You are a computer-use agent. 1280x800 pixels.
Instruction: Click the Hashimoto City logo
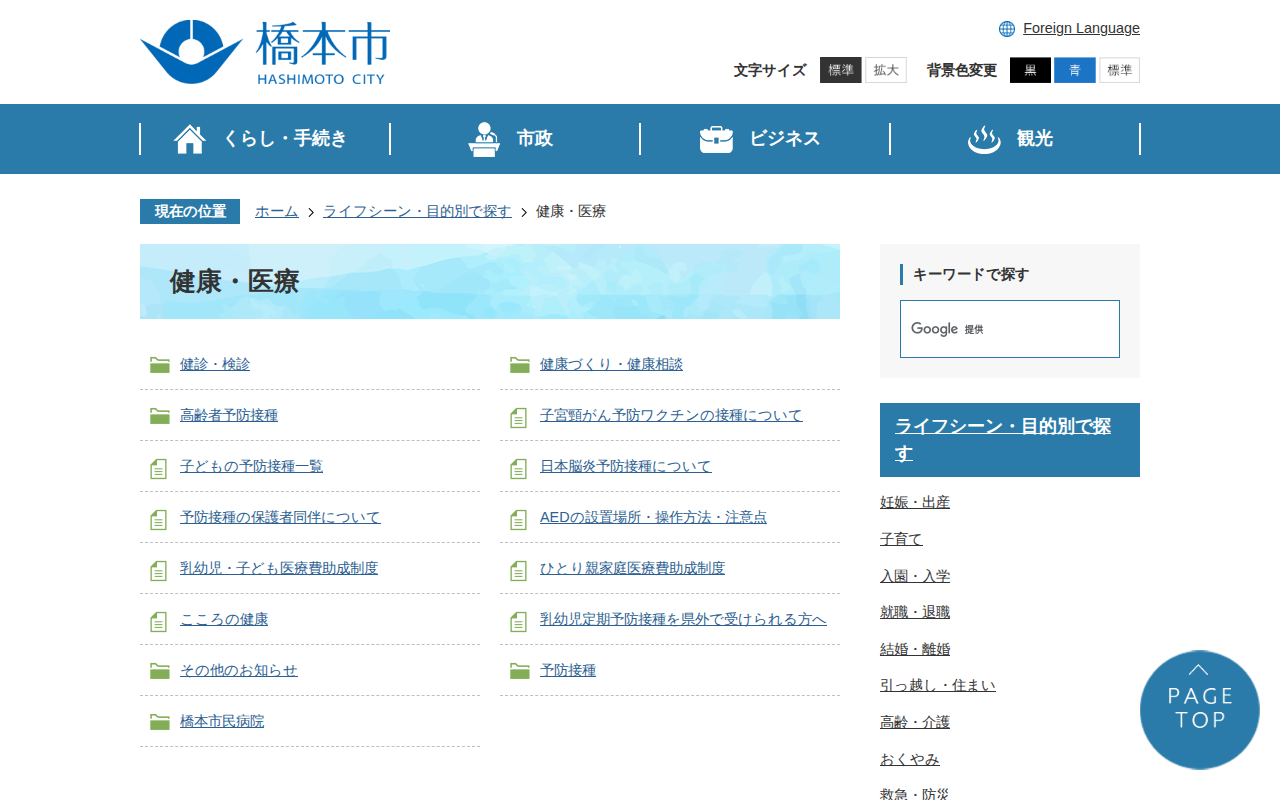coord(264,52)
